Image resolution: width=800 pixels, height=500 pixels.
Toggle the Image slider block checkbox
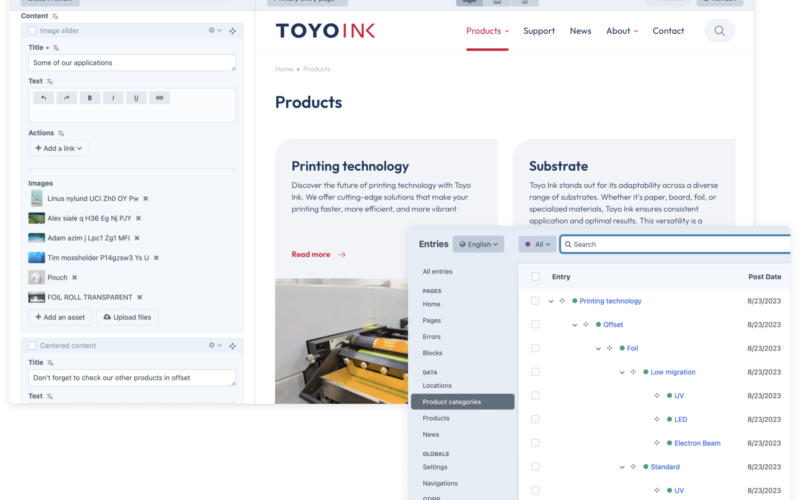pyautogui.click(x=32, y=31)
